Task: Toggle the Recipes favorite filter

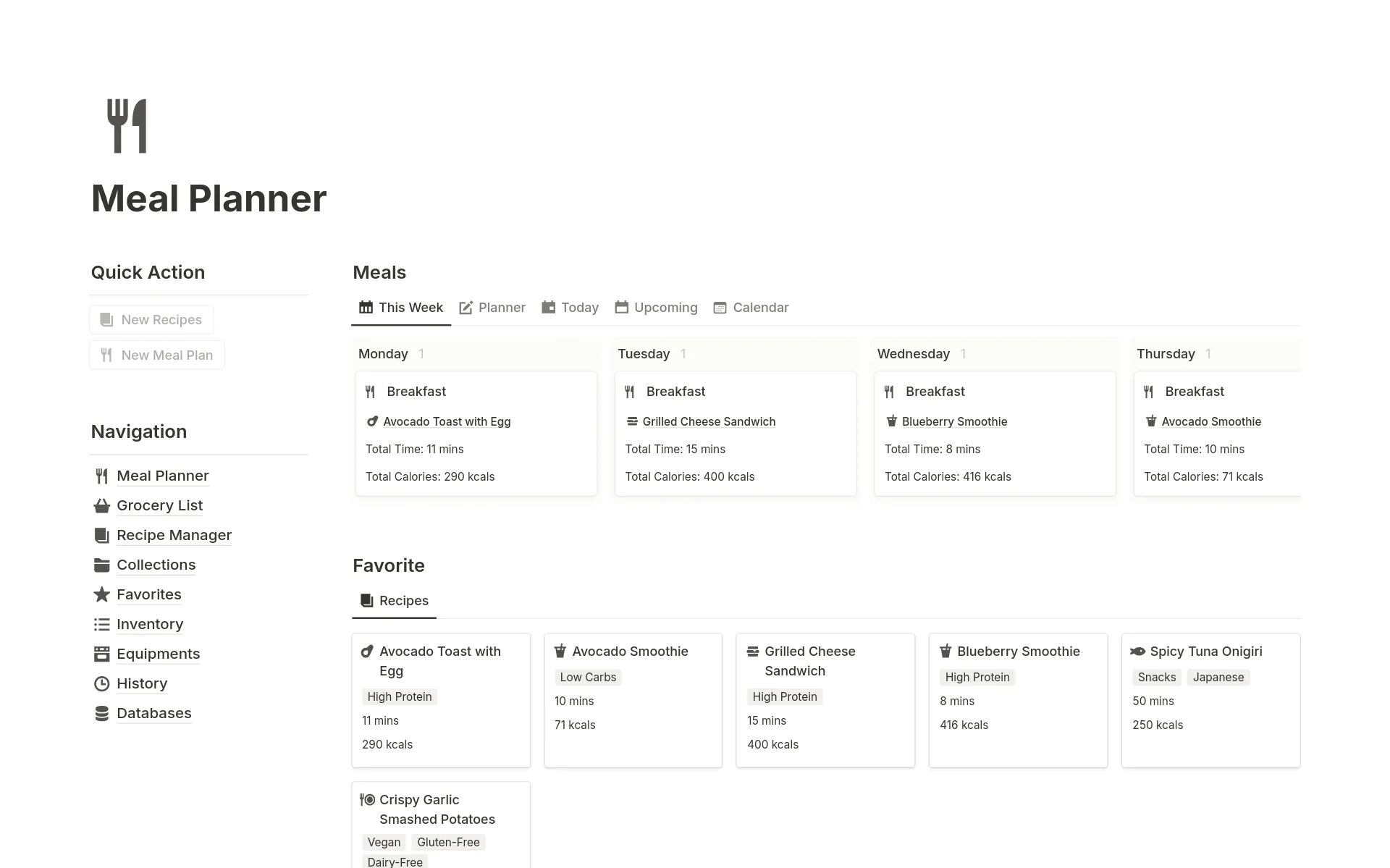Action: (x=394, y=600)
